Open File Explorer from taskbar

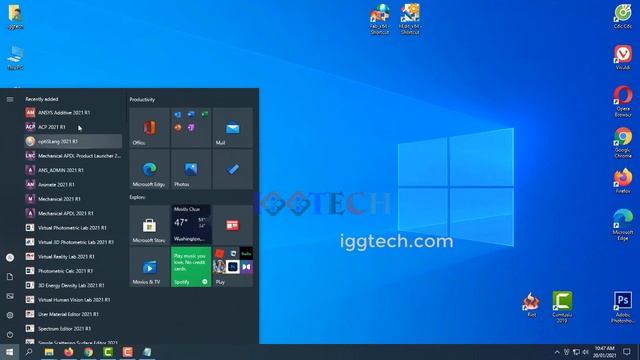click(49, 352)
